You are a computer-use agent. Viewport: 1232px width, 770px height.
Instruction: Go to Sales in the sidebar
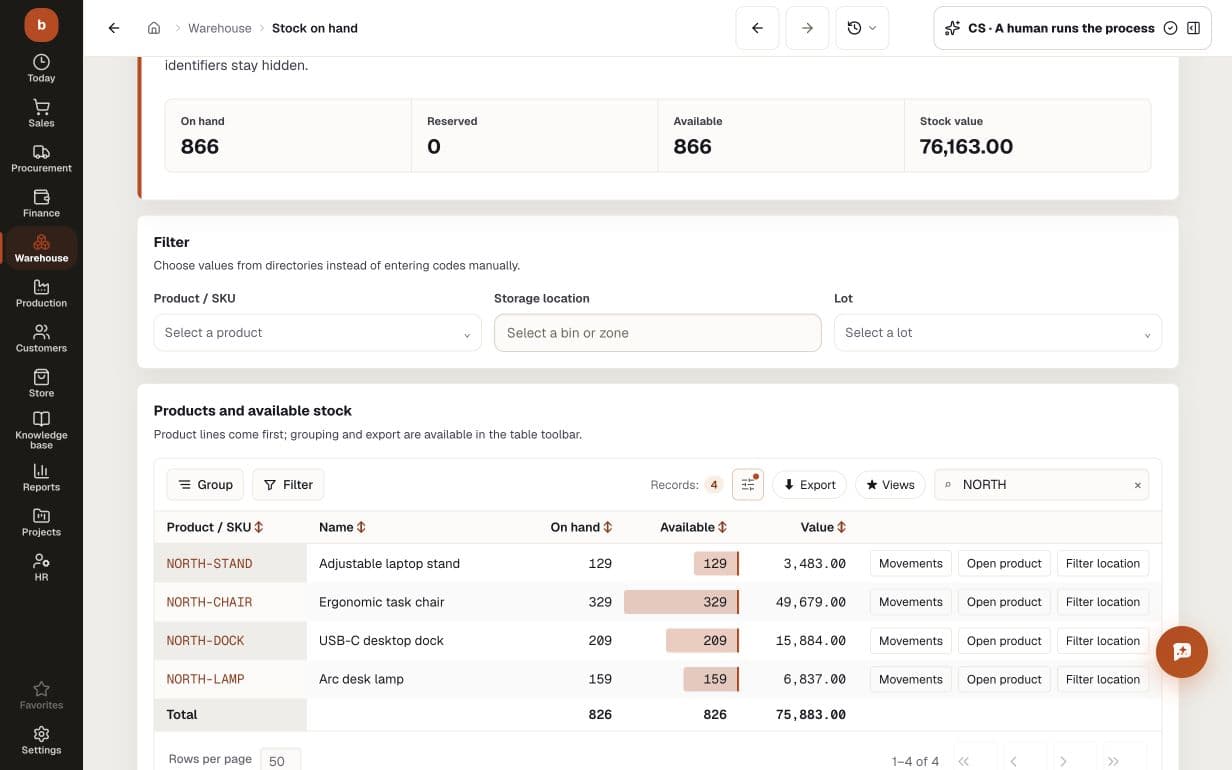pyautogui.click(x=41, y=113)
